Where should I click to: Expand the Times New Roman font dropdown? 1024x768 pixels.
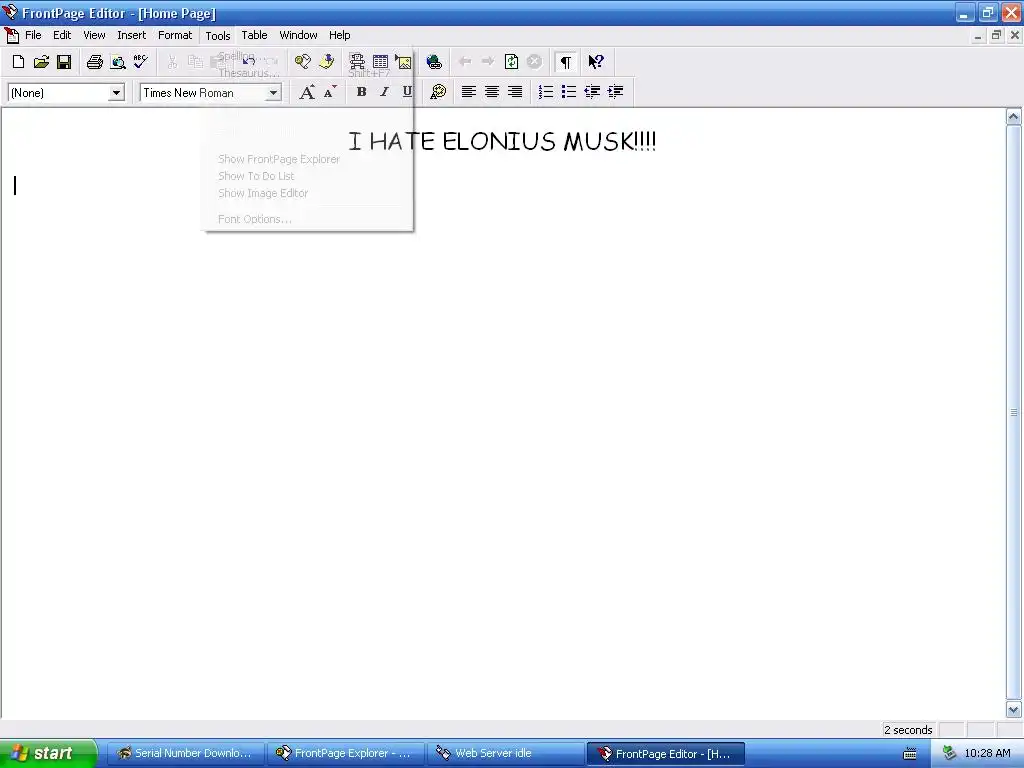(273, 93)
